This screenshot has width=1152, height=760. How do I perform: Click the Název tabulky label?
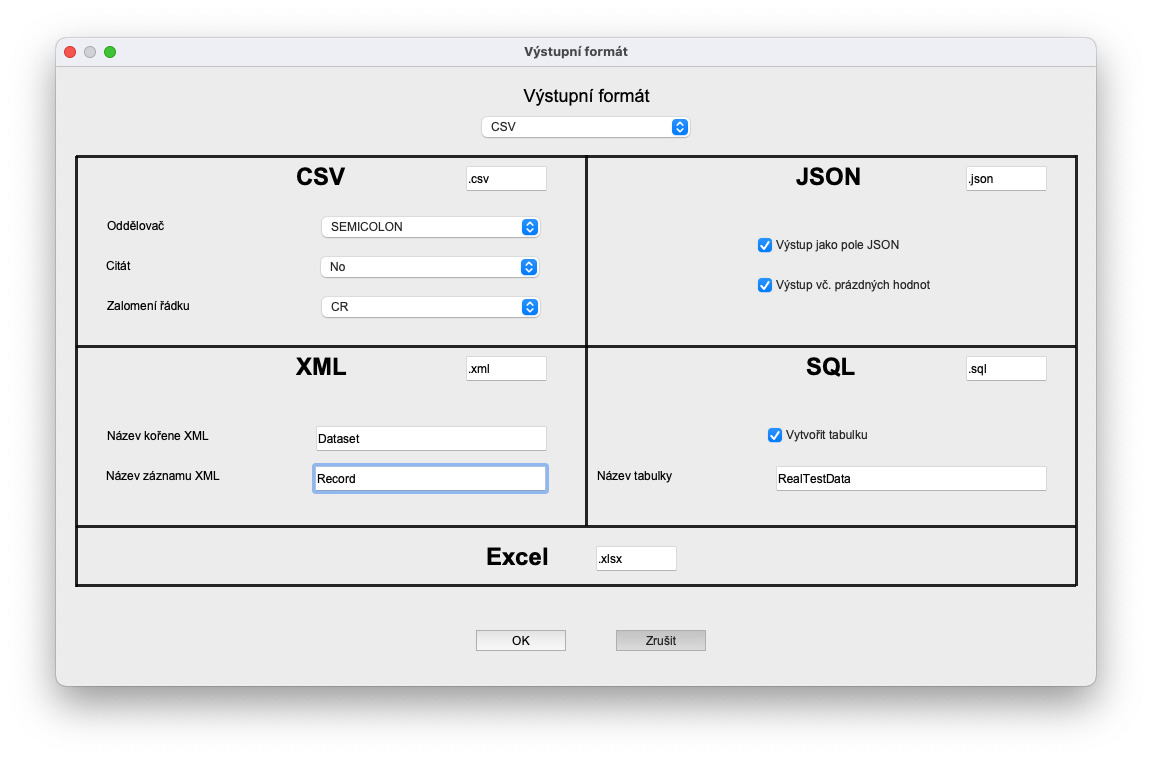[x=634, y=476]
